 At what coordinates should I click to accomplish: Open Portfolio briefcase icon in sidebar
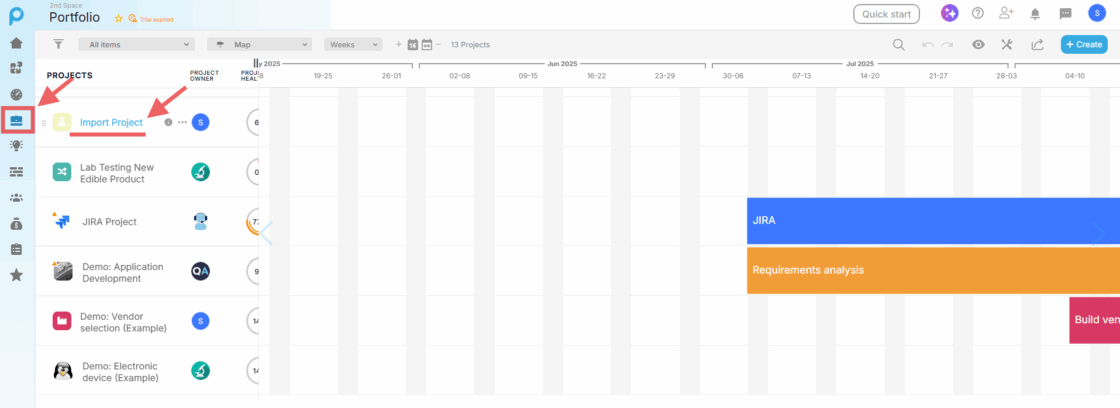16,120
